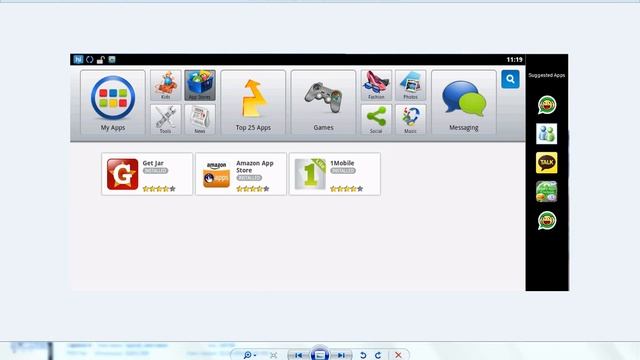Click the status bar refresh circle icon
The height and width of the screenshot is (360, 640).
89,60
